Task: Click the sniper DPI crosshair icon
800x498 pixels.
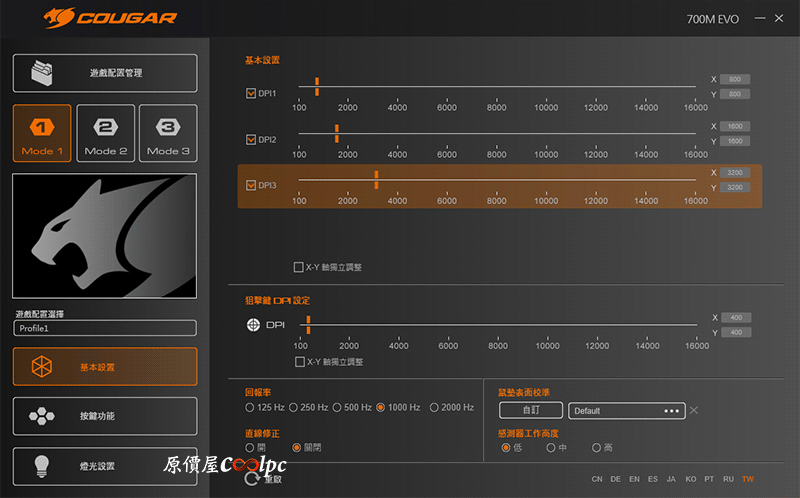Action: point(253,325)
